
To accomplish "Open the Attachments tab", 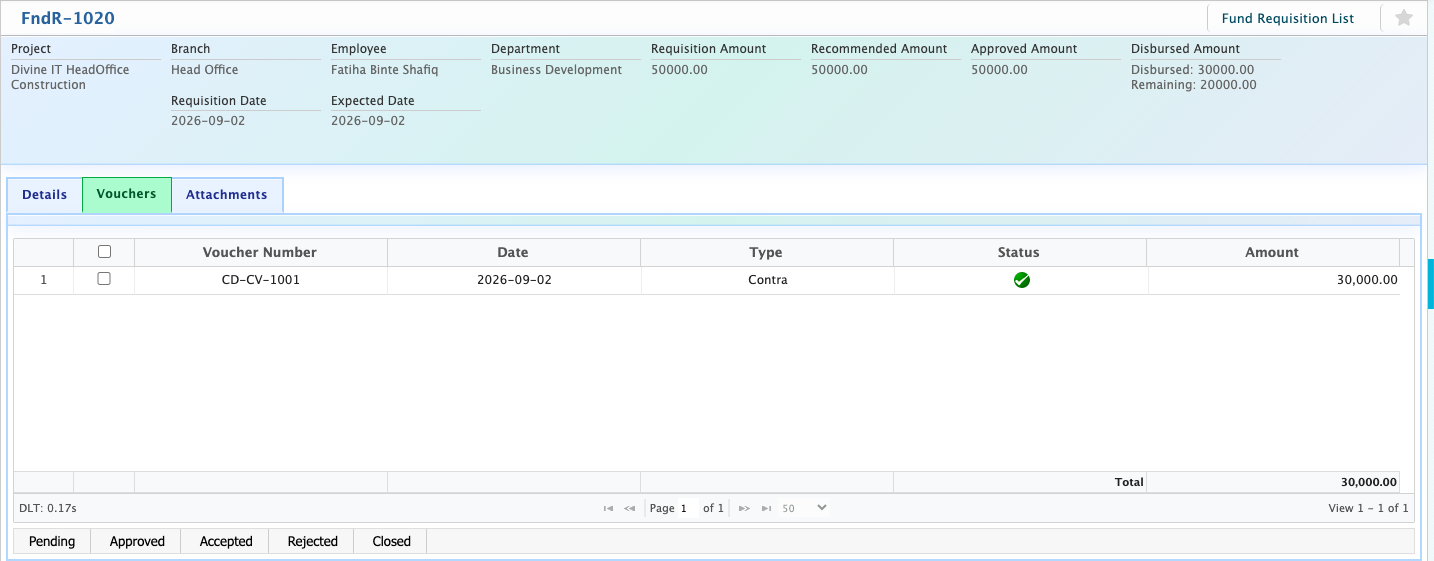I will 227,195.
